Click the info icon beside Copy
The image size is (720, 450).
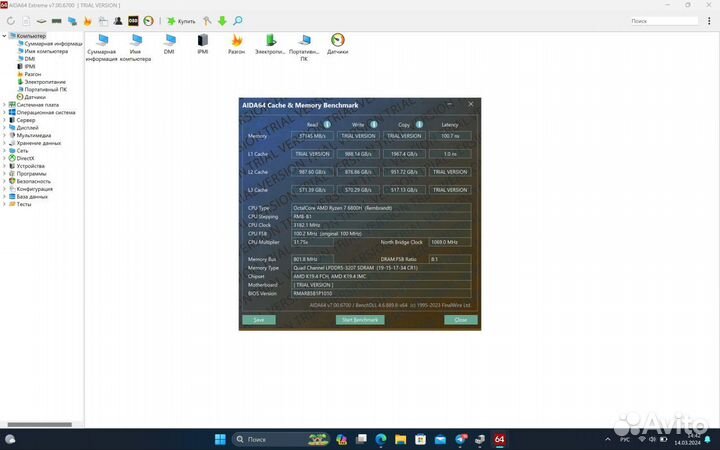pos(419,124)
